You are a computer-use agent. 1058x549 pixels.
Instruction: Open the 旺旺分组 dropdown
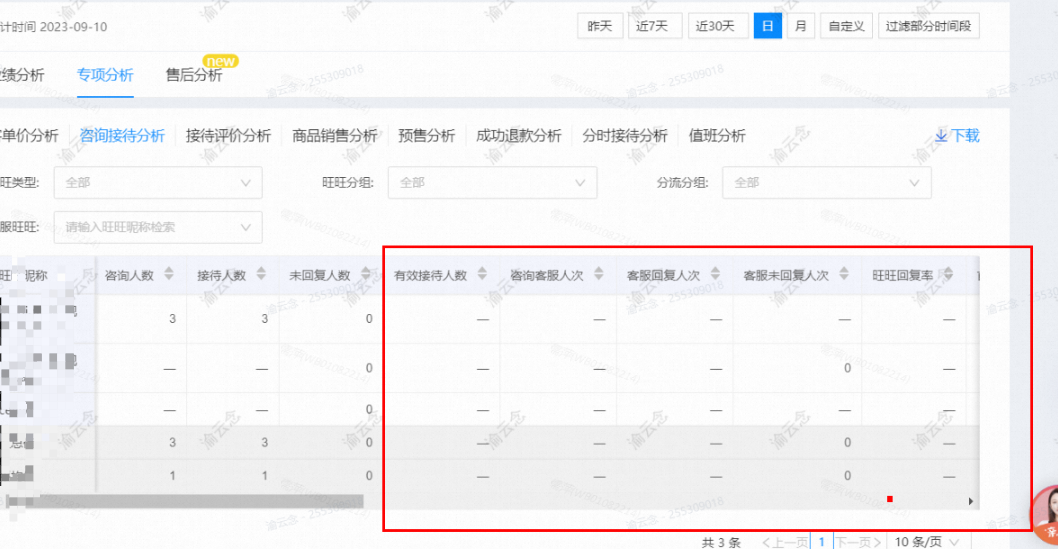pyautogui.click(x=492, y=183)
